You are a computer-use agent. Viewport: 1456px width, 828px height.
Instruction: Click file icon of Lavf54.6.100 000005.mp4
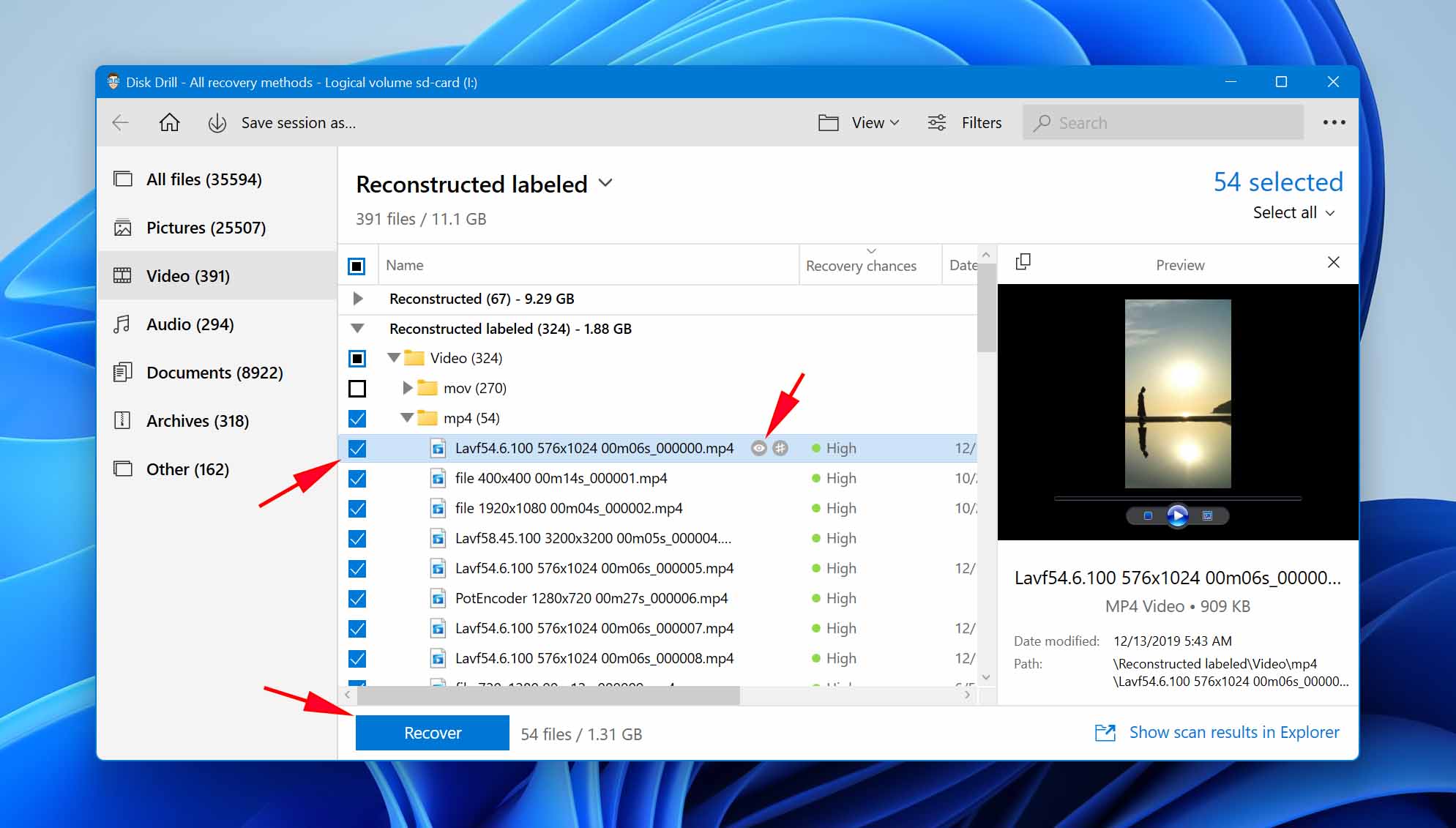[x=438, y=569]
